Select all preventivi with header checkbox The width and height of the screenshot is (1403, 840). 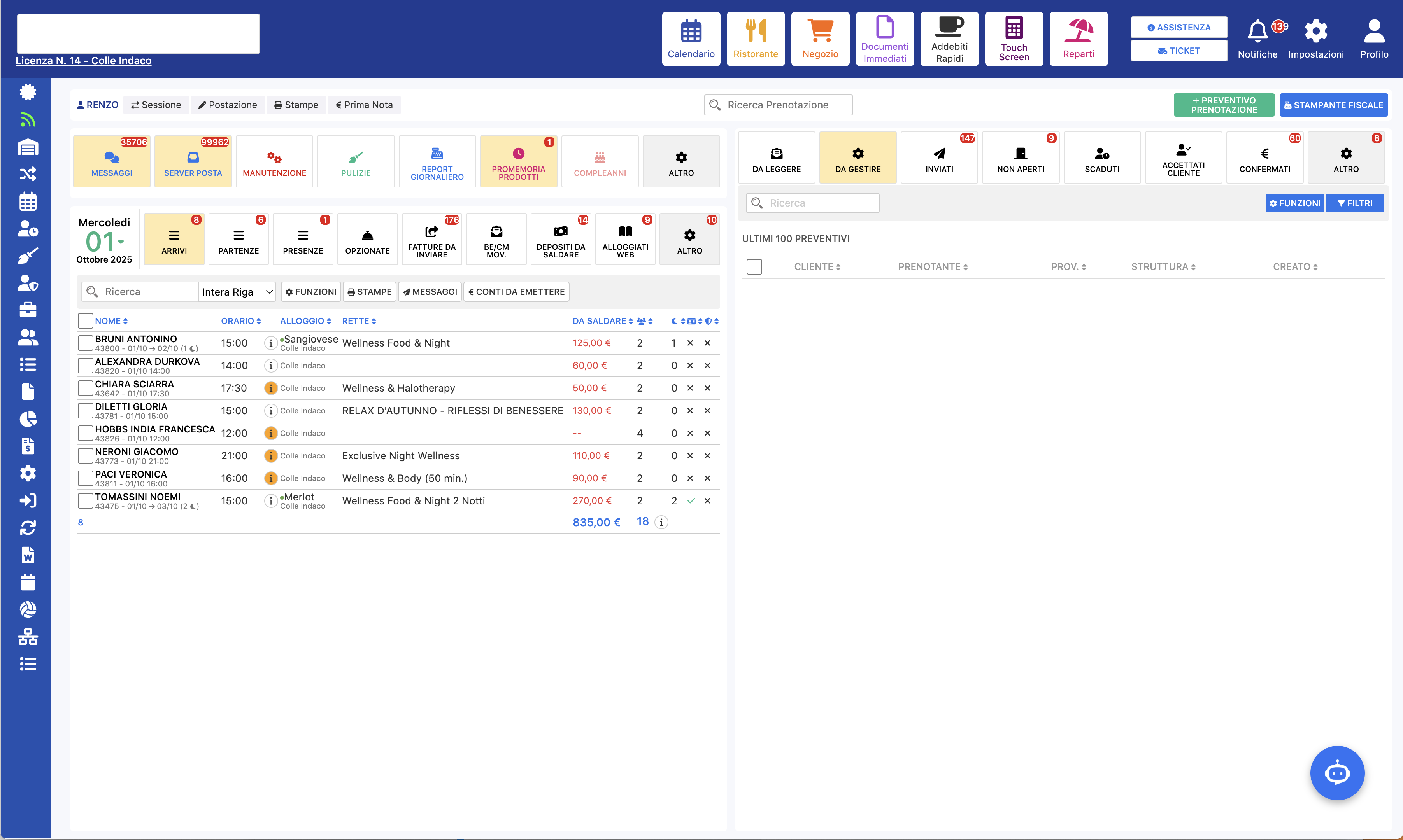[x=754, y=267]
